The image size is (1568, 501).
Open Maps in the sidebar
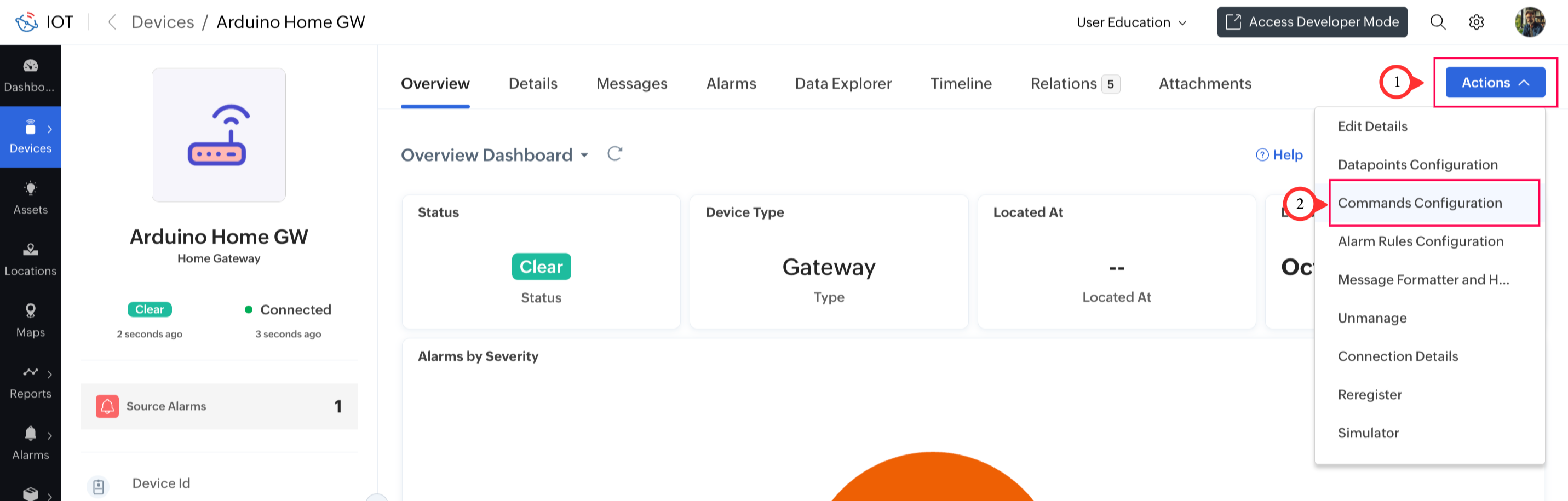click(x=31, y=321)
